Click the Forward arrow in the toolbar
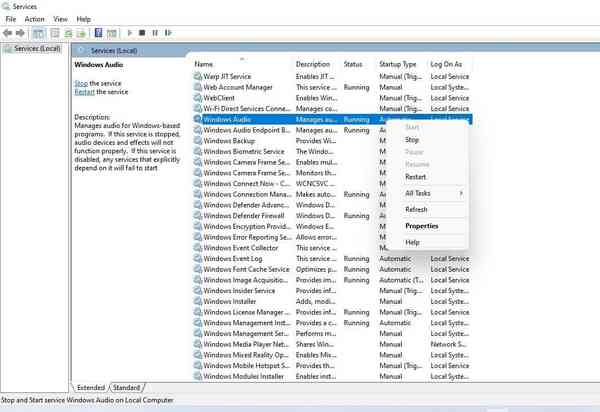Image resolution: width=600 pixels, height=412 pixels. click(22, 32)
